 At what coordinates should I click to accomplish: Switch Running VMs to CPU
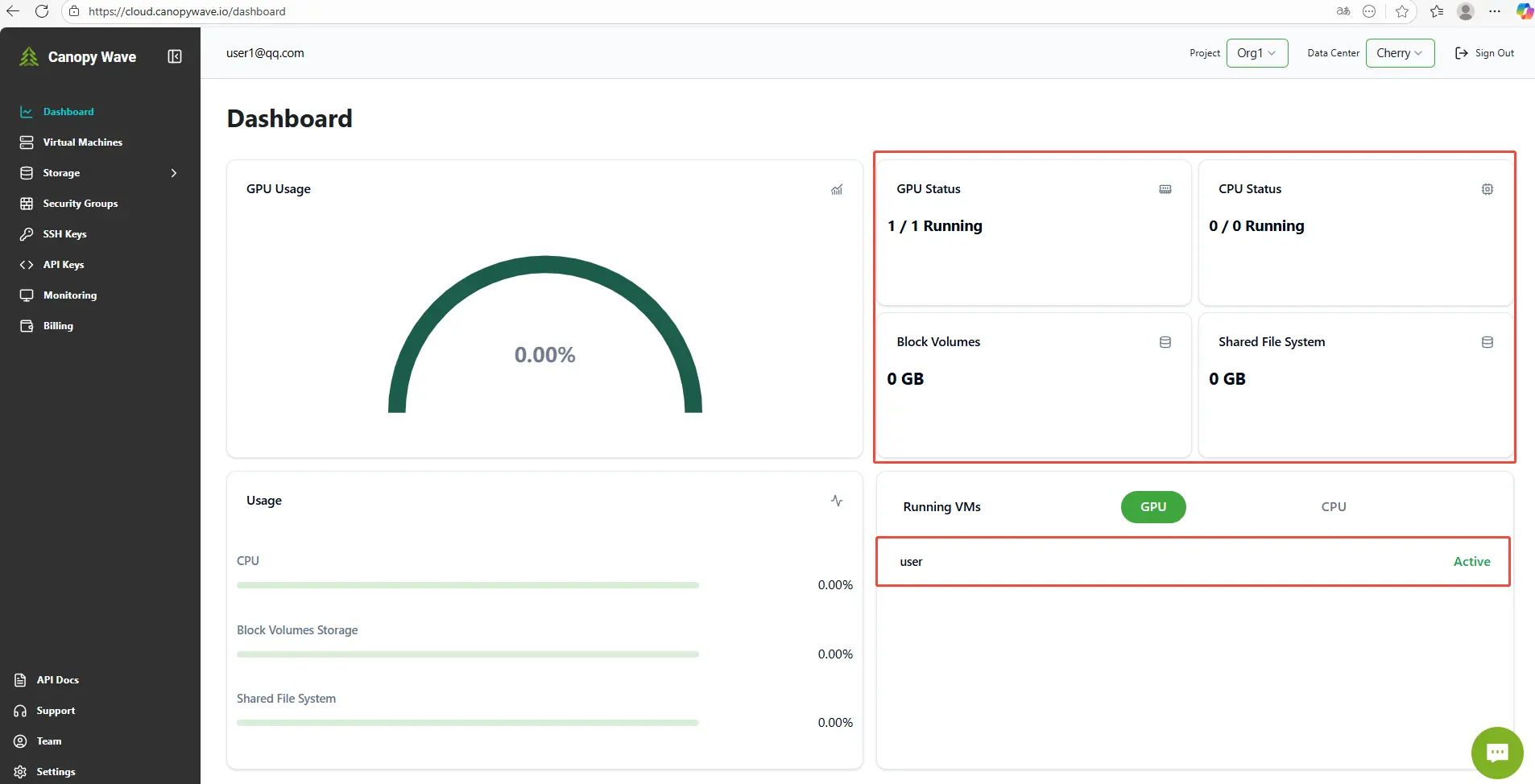[x=1333, y=507]
